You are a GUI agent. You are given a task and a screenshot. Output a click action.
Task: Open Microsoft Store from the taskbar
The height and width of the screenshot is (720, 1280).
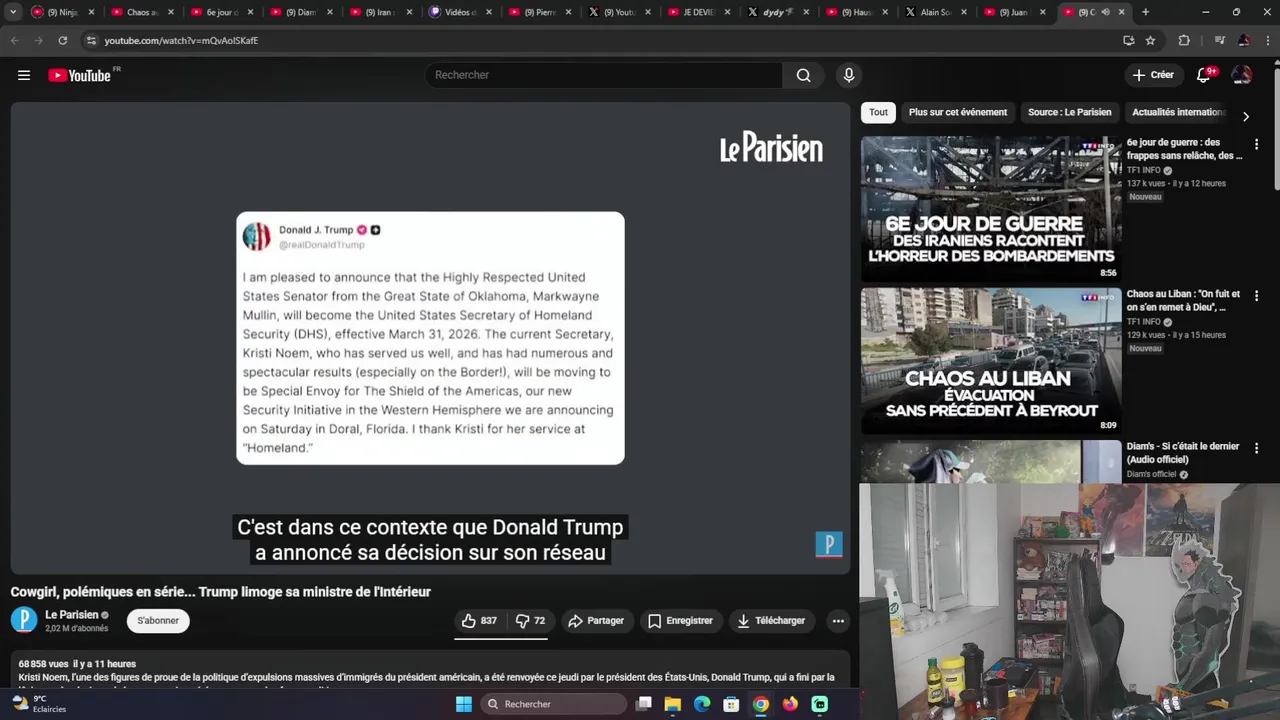731,704
